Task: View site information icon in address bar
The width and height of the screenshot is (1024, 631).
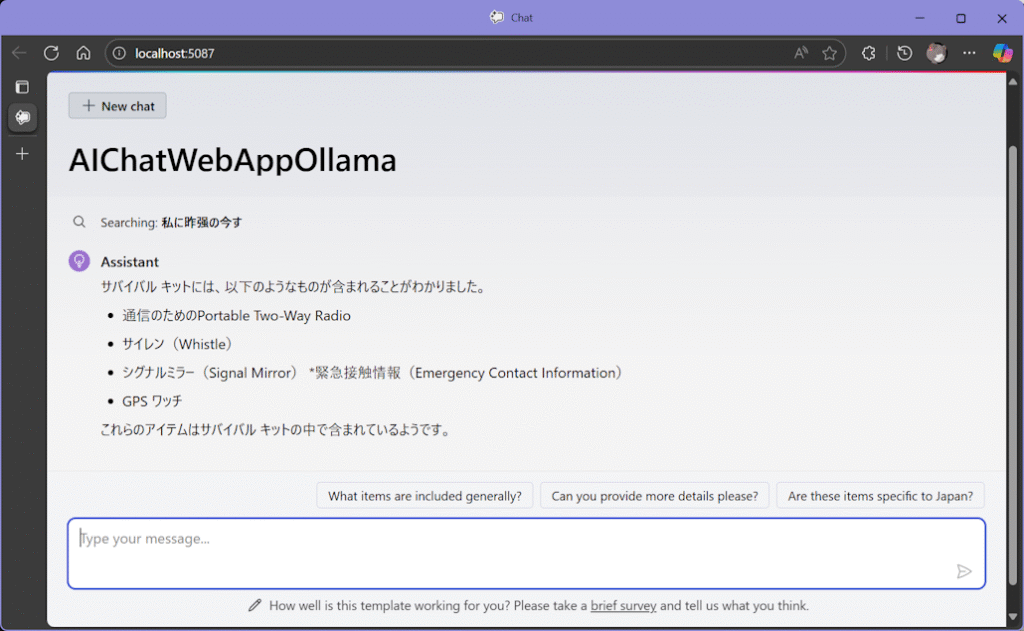Action: (x=119, y=53)
